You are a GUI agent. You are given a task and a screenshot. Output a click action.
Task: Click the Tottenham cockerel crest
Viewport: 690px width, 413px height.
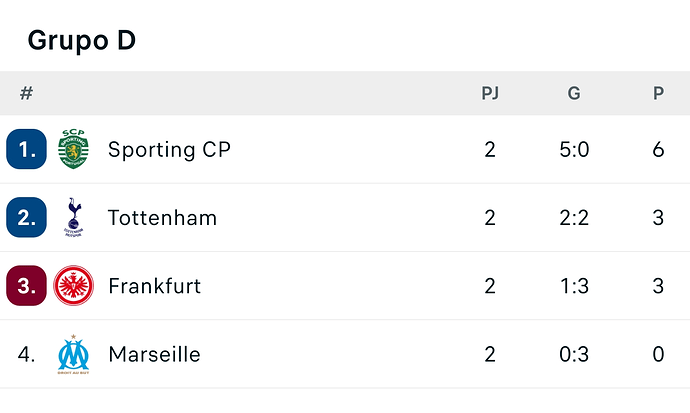pos(73,217)
